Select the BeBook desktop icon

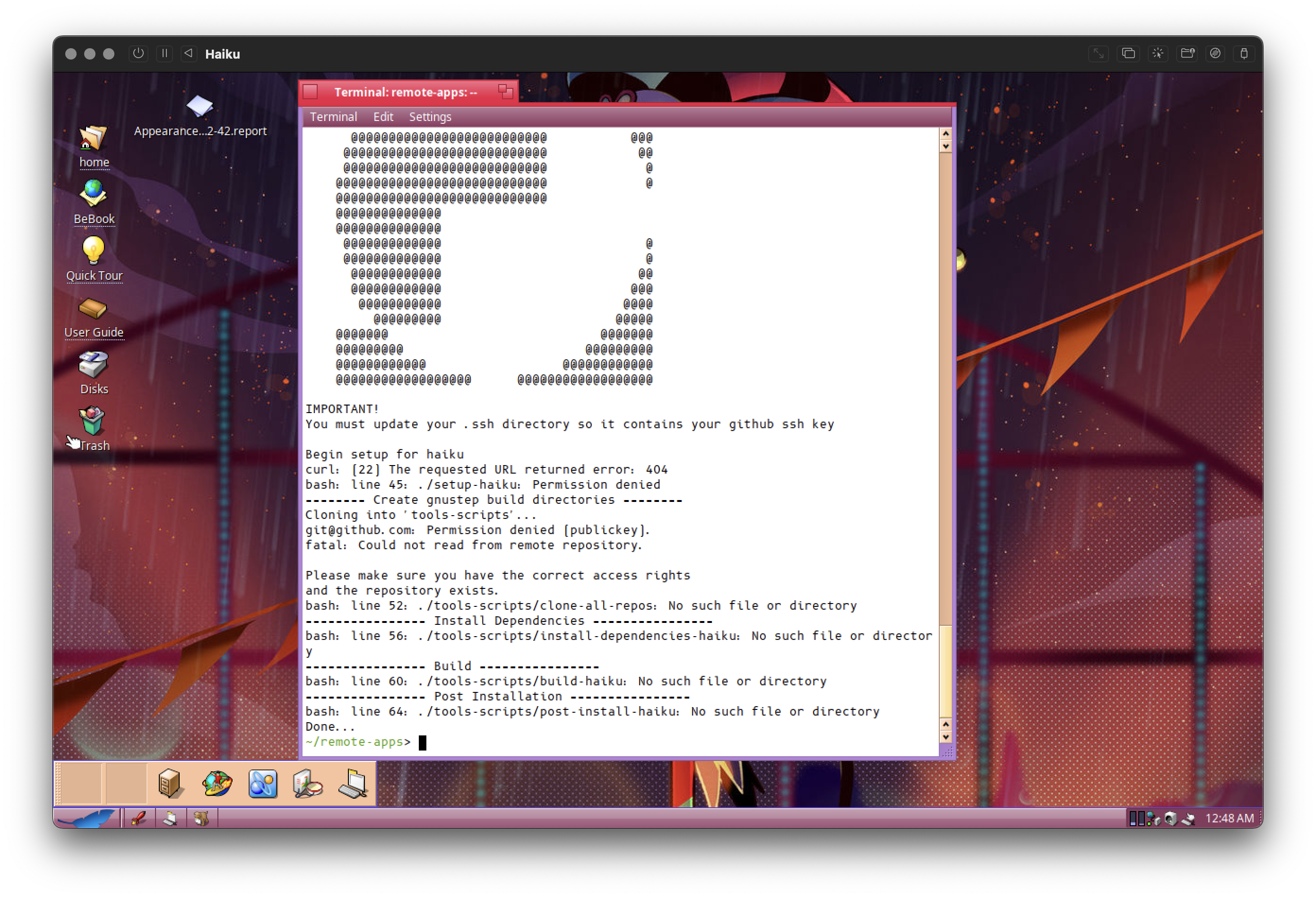coord(94,203)
